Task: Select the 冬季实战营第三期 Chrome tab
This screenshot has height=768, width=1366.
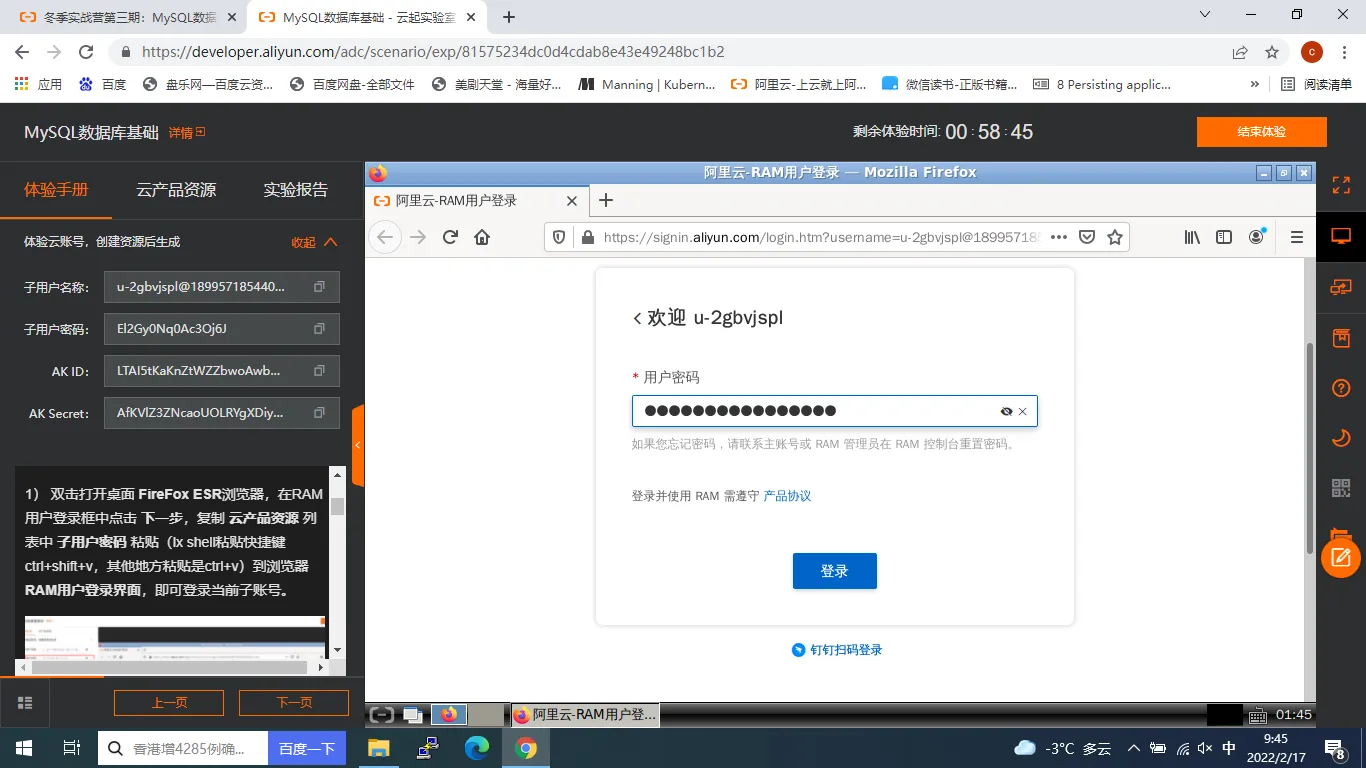Action: pyautogui.click(x=127, y=18)
